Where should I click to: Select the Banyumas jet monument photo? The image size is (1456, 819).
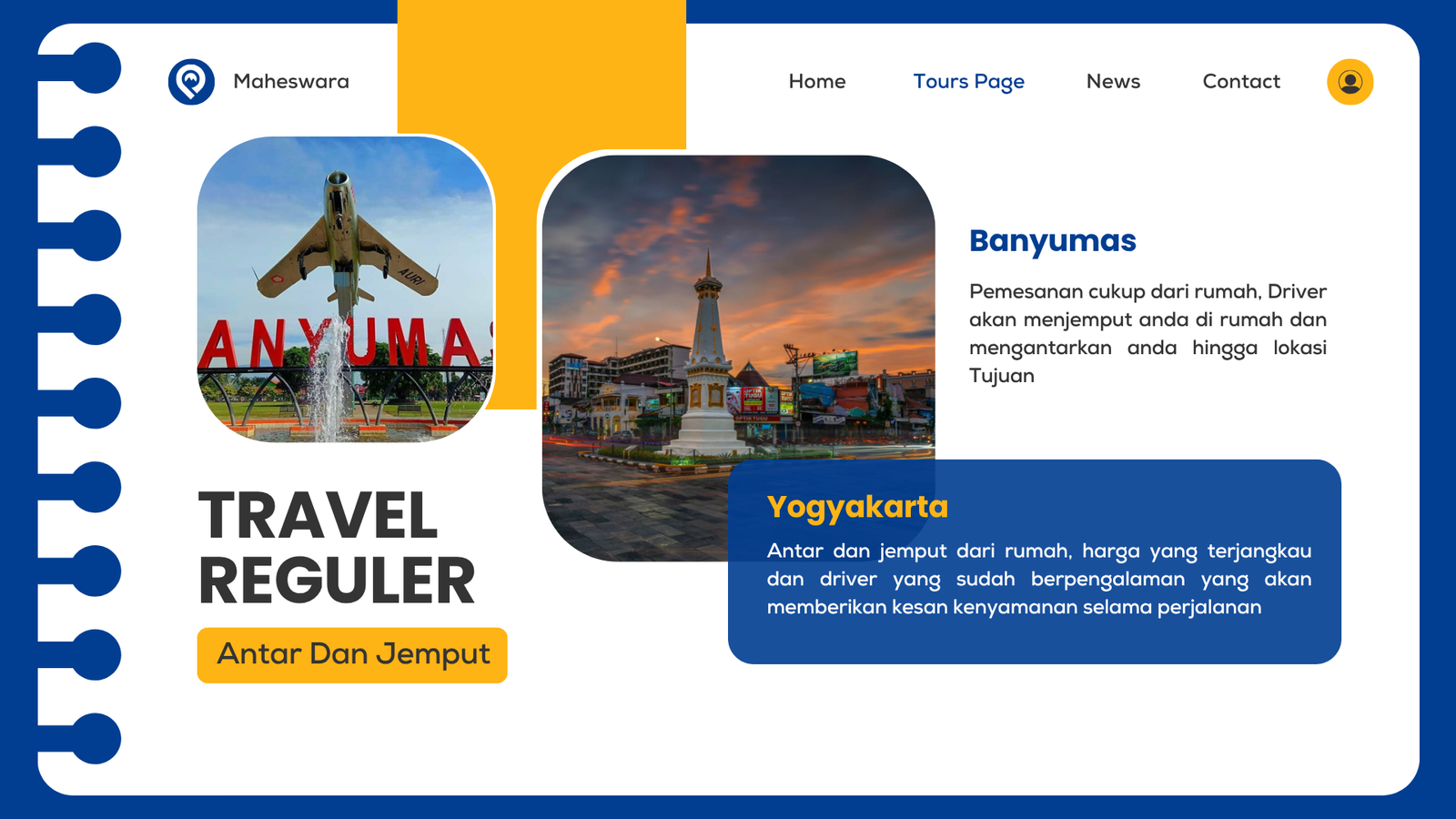[x=346, y=289]
